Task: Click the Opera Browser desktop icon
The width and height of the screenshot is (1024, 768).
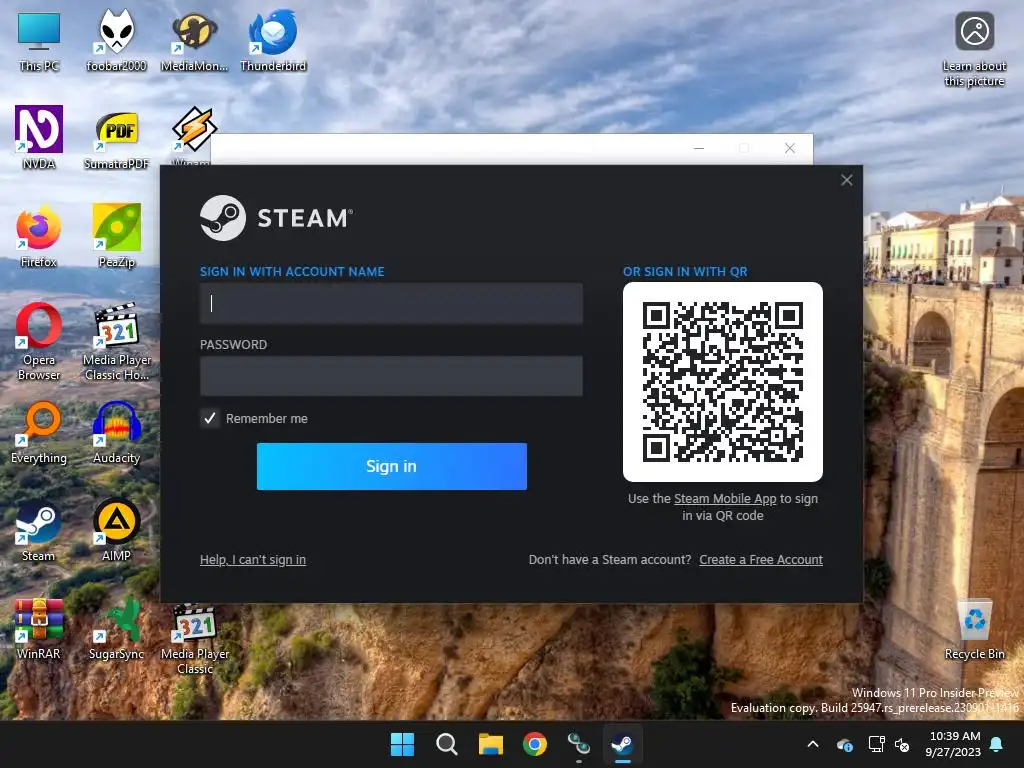Action: click(x=39, y=341)
